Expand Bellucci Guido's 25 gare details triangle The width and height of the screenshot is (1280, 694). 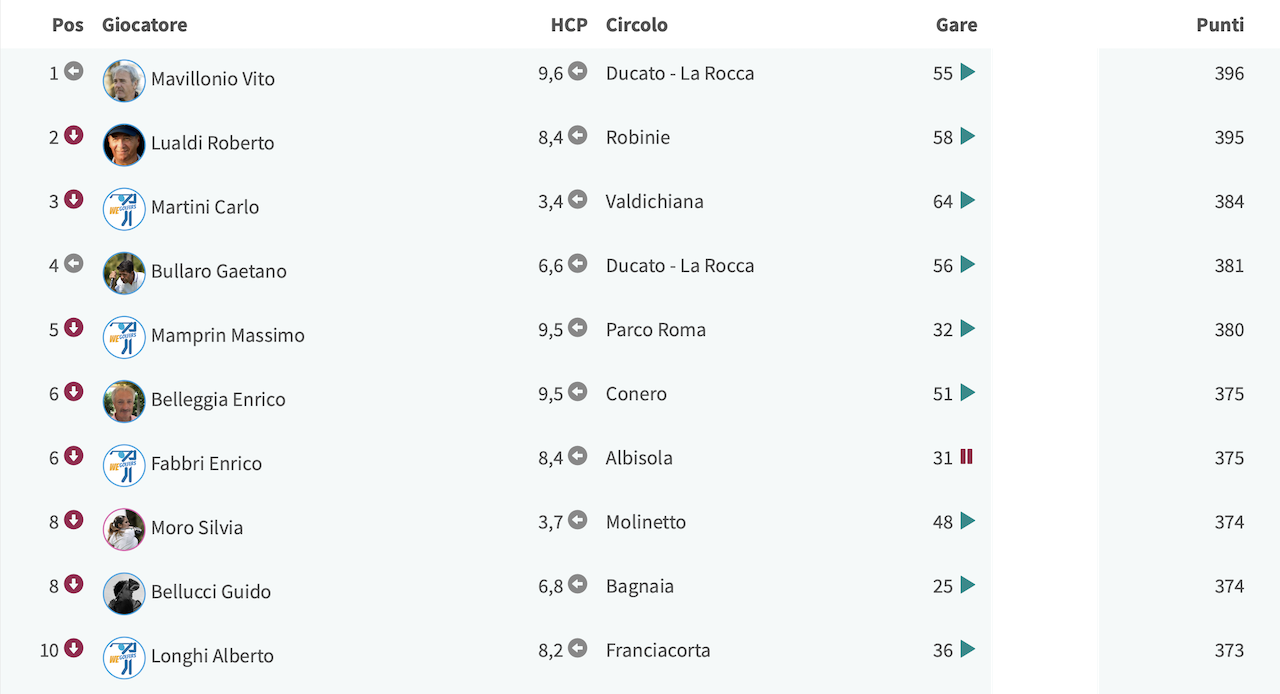(x=967, y=585)
